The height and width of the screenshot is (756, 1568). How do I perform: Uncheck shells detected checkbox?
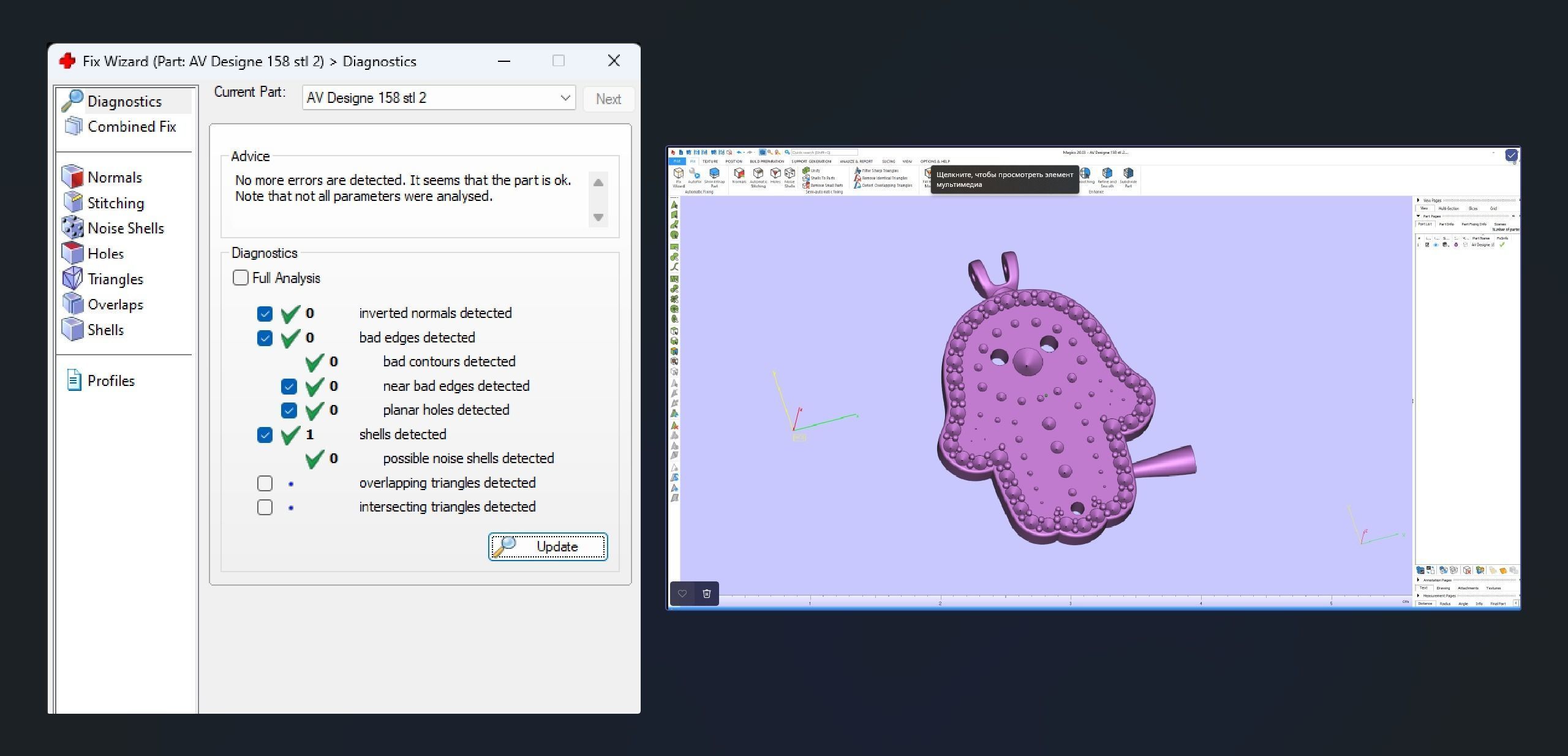tap(265, 435)
